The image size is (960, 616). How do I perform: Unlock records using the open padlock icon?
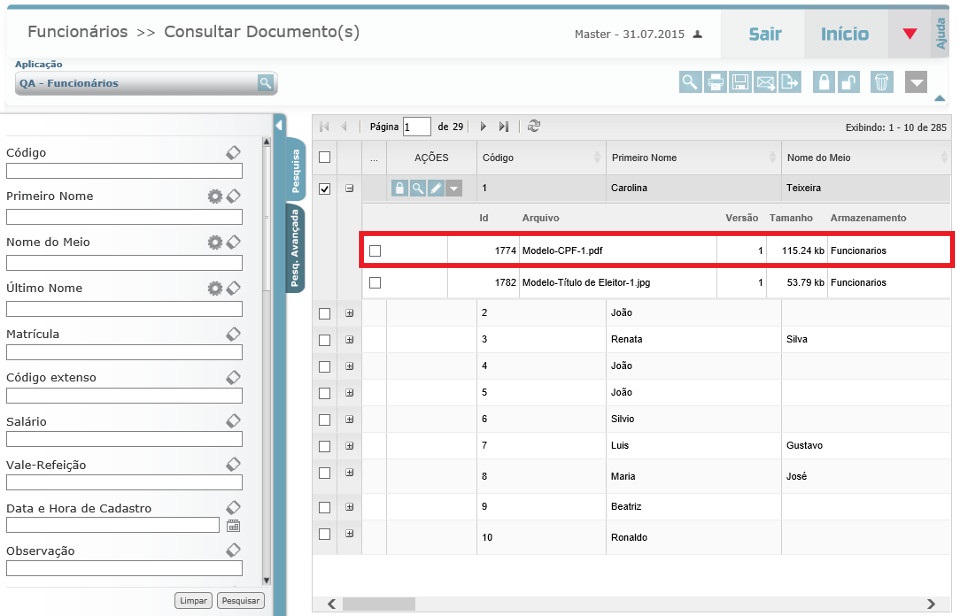849,82
